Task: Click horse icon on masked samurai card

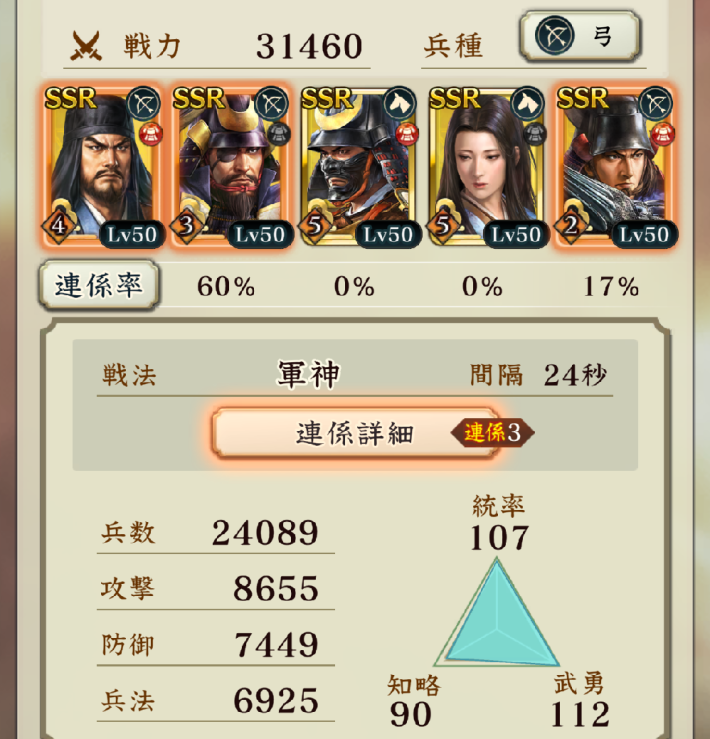Action: coord(400,103)
